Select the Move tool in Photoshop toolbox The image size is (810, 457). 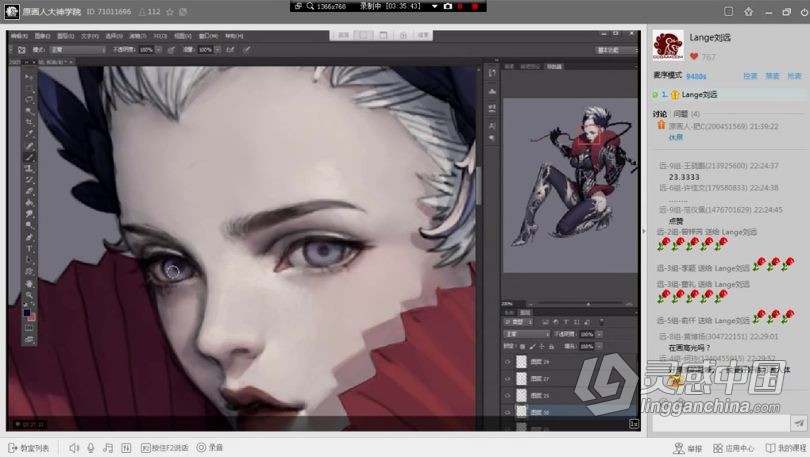[x=29, y=77]
